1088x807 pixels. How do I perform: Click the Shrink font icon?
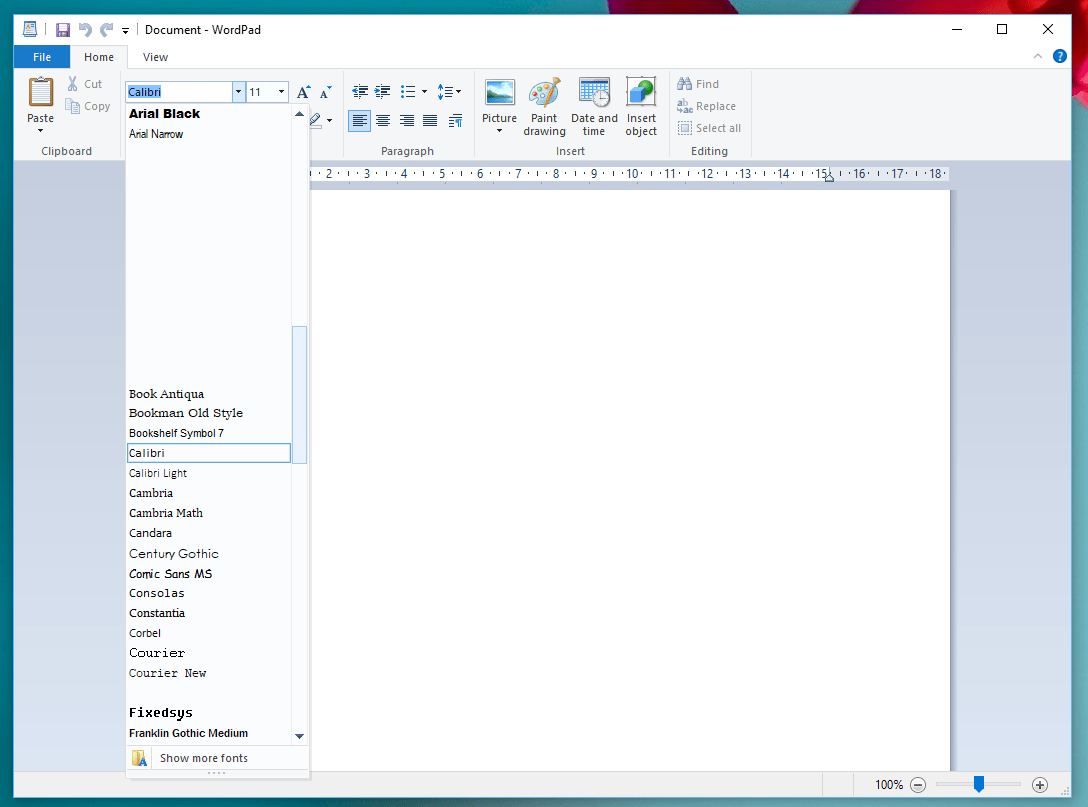click(x=325, y=92)
